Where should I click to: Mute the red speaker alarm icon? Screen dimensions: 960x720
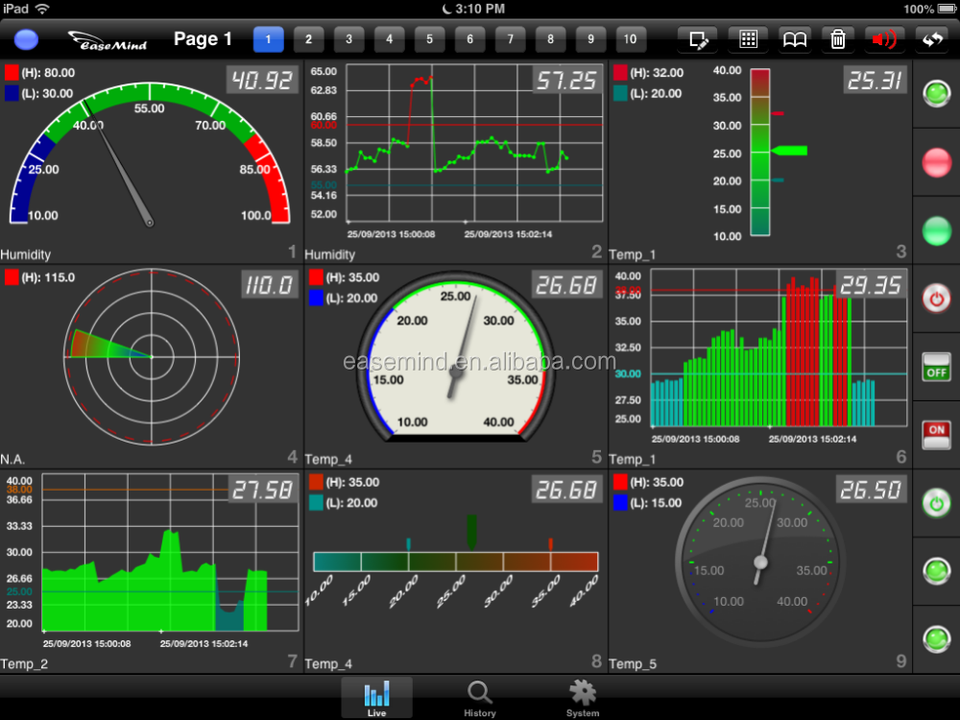coord(884,40)
